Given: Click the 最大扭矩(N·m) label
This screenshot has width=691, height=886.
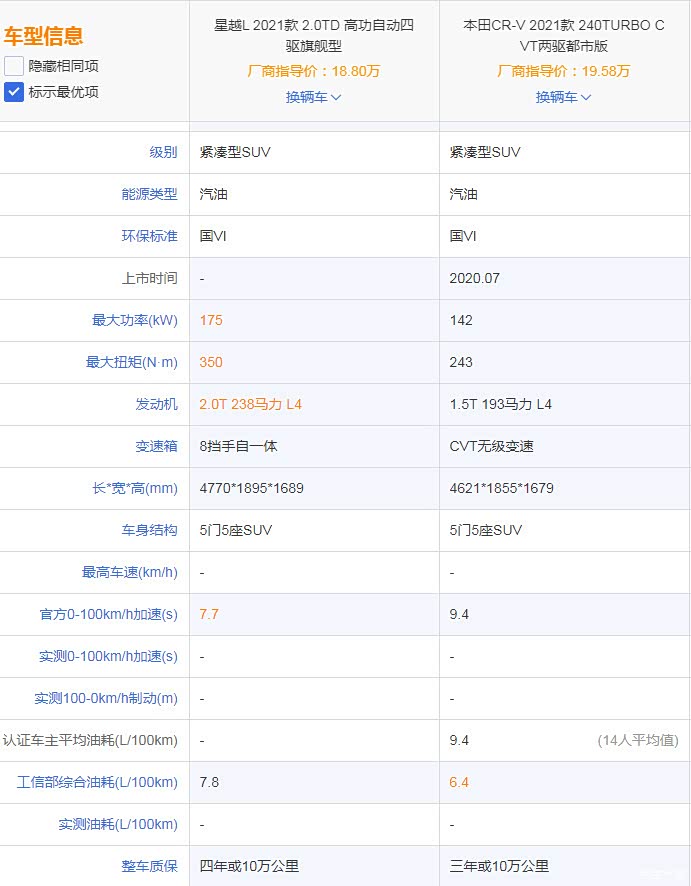Looking at the screenshot, I should point(131,362).
